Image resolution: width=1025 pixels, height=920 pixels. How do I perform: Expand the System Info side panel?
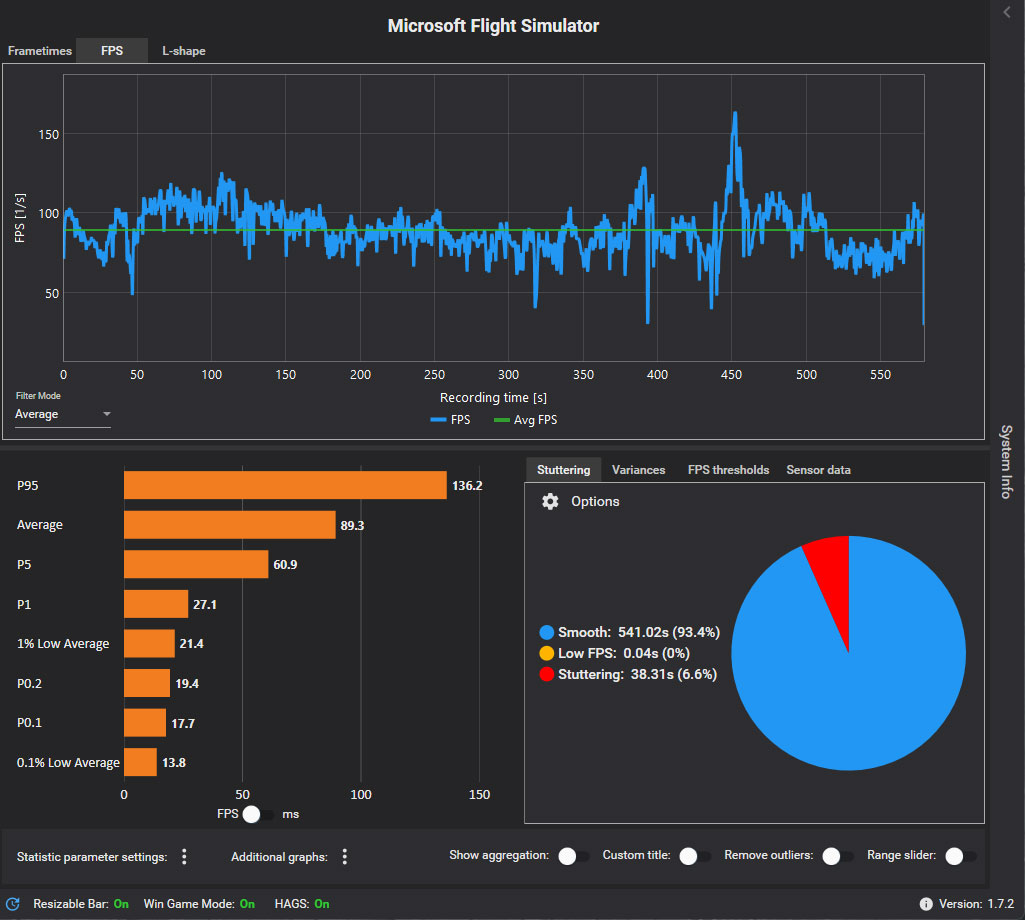pos(1007,462)
